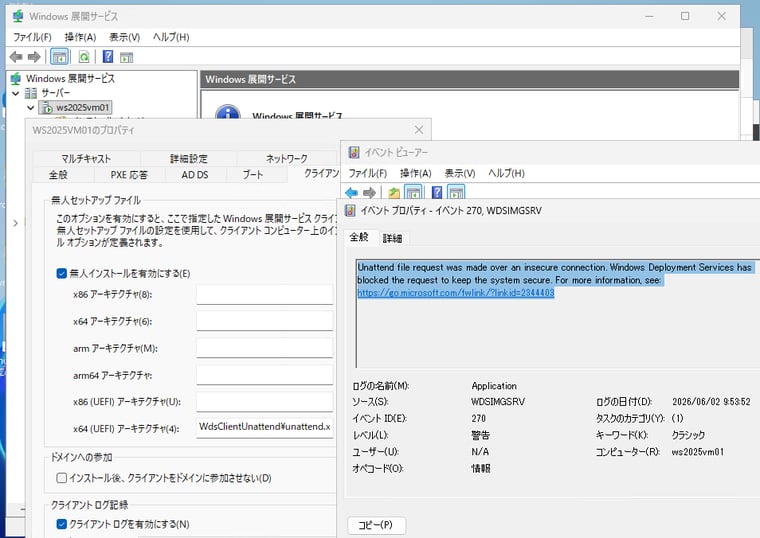
Task: Click x64 アーキテクチャ(6) file field
Action: (x=265, y=321)
